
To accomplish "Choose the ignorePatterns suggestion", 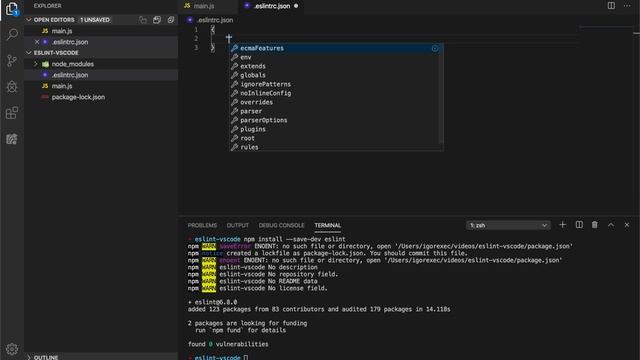I will coord(336,84).
